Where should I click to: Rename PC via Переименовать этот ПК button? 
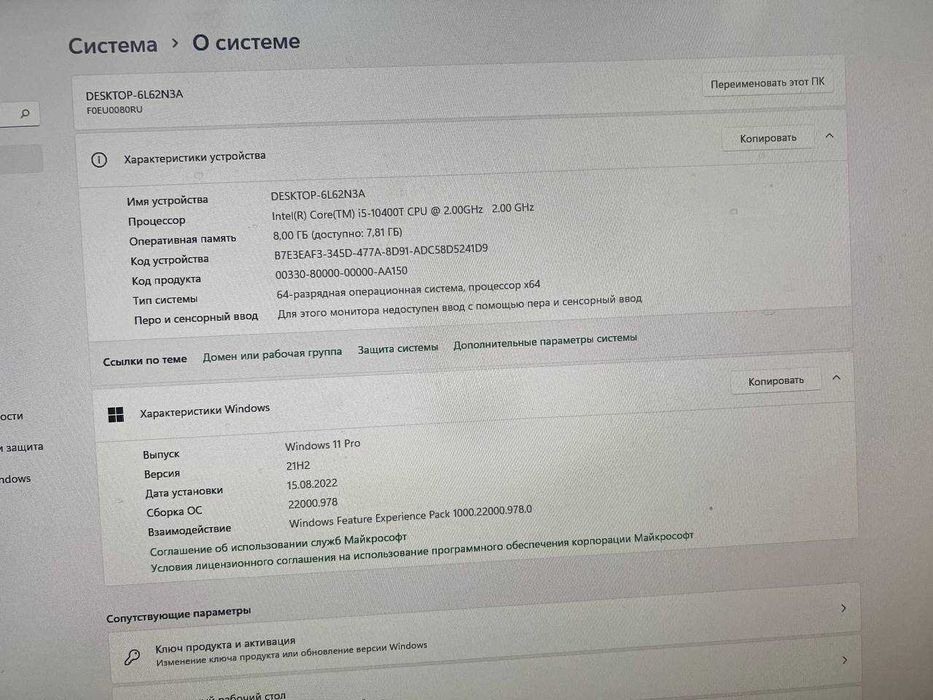pos(768,83)
